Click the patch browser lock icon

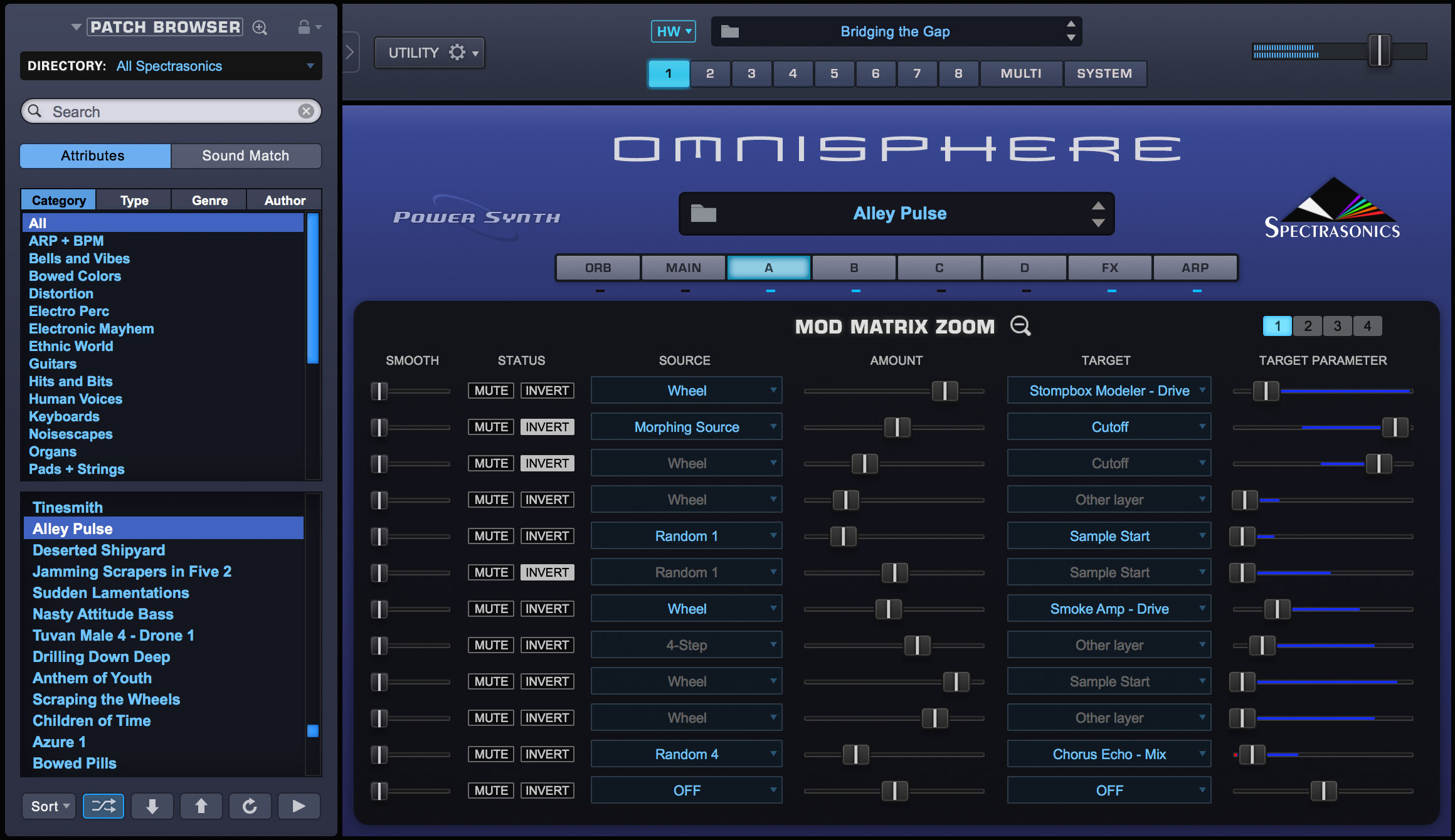click(x=304, y=27)
